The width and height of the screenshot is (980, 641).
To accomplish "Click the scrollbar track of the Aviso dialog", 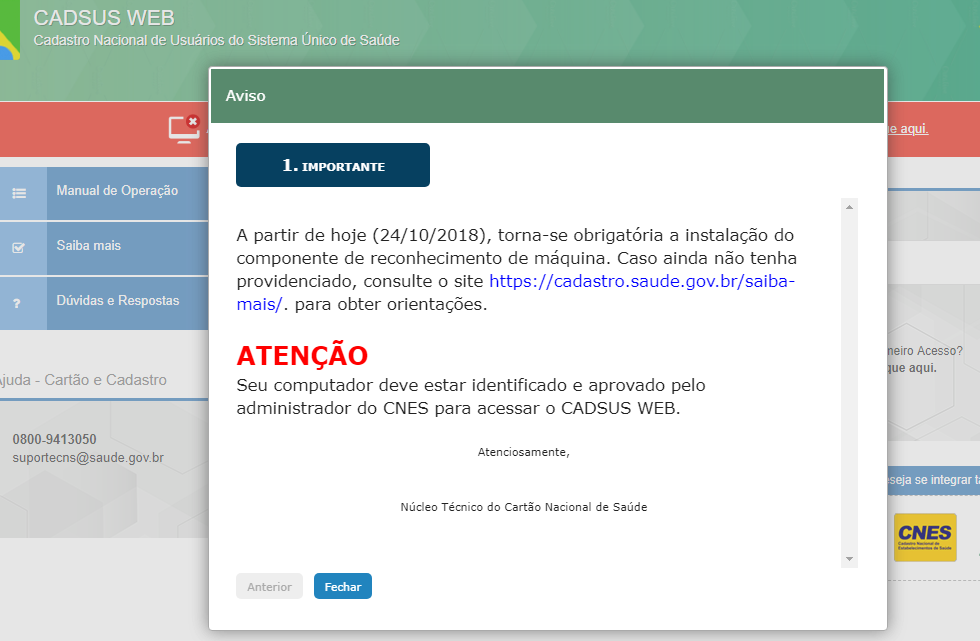I will tap(850, 380).
